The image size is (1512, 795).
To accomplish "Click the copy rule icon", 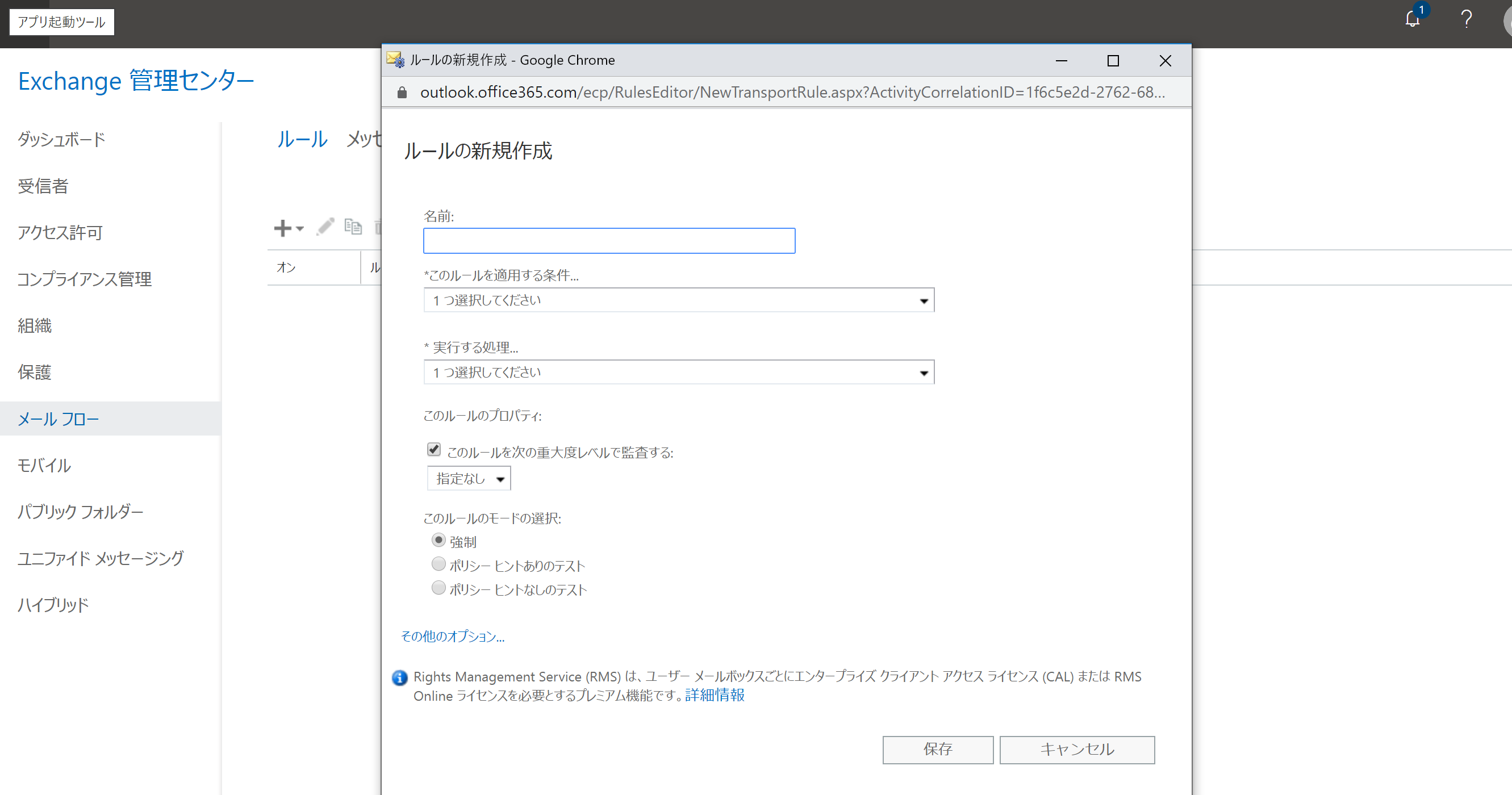I will 353,227.
